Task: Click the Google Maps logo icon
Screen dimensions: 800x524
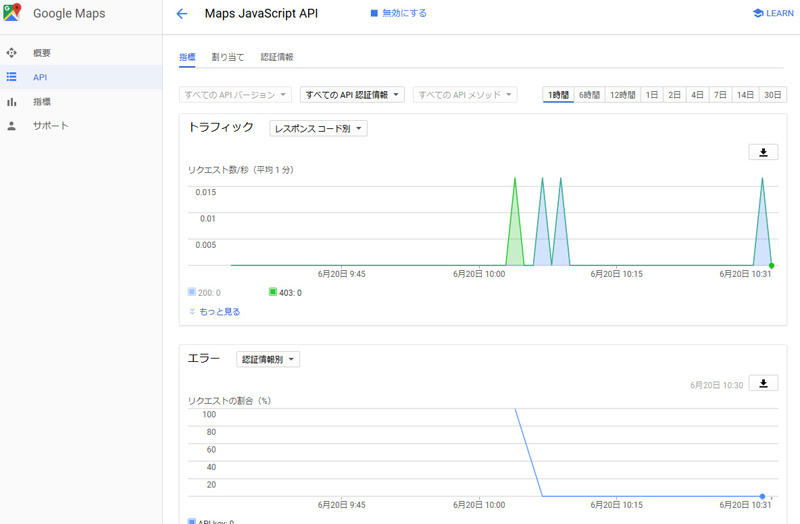Action: [13, 14]
